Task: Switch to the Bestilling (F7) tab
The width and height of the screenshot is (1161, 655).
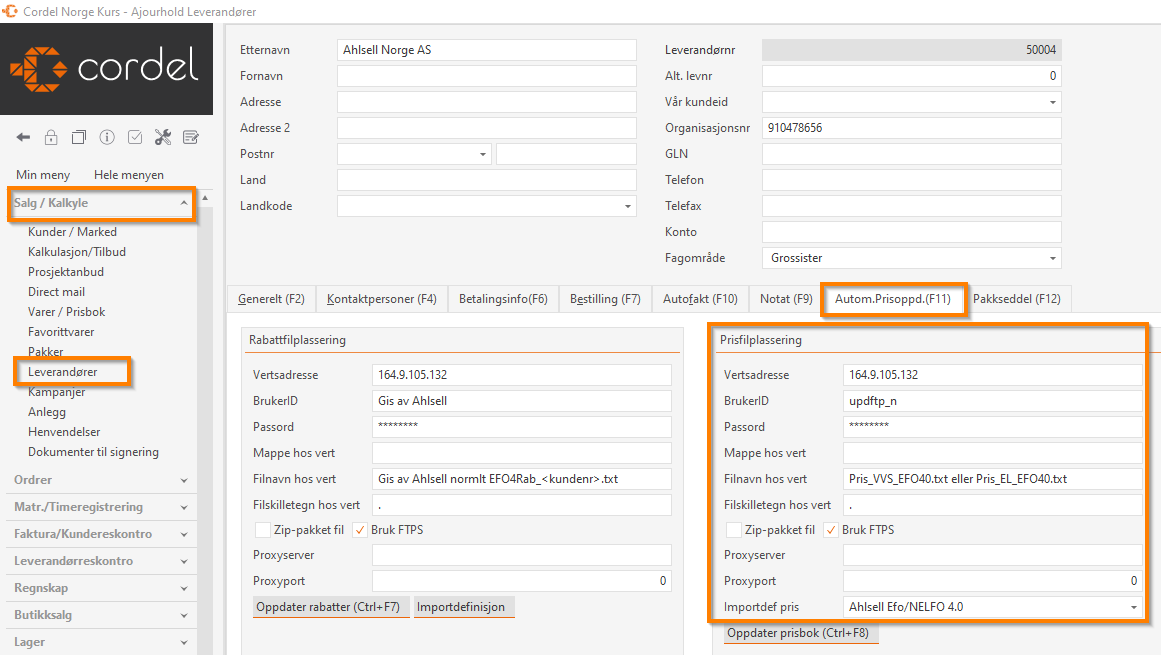Action: pos(605,299)
